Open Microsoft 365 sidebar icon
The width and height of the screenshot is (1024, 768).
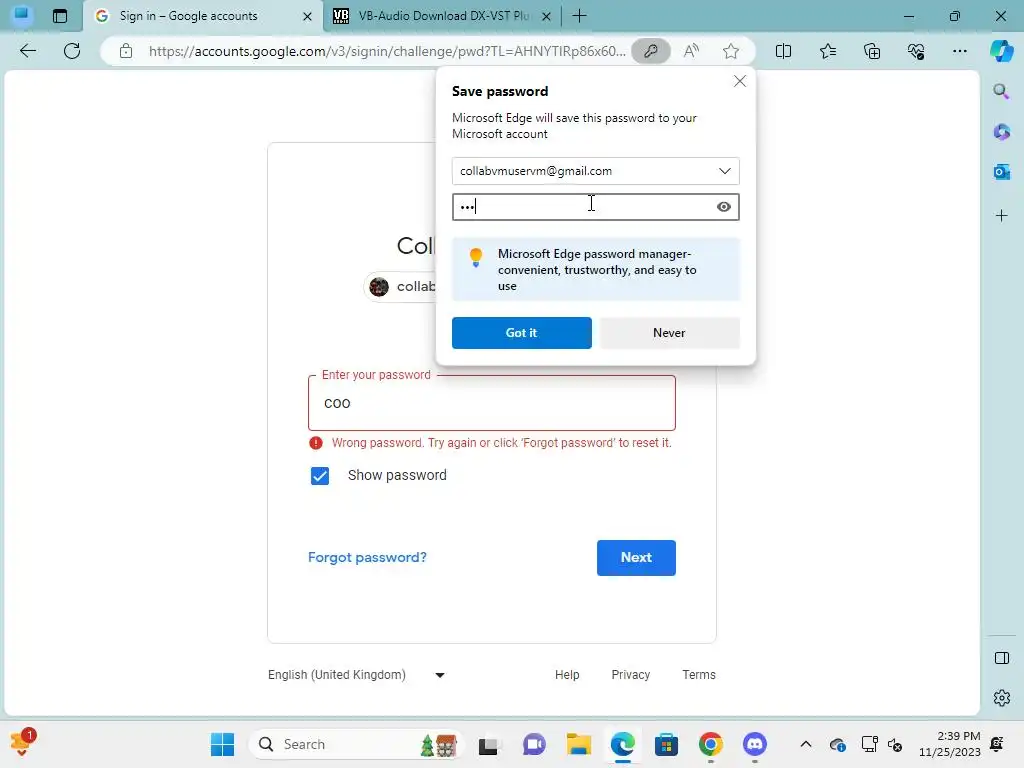[1001, 131]
